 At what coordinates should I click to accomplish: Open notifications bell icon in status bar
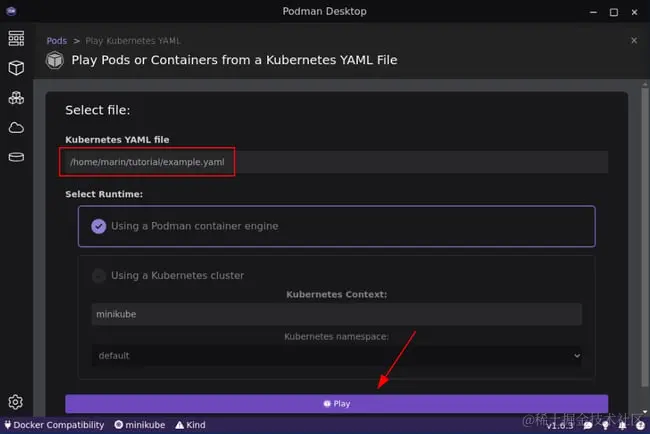point(622,426)
